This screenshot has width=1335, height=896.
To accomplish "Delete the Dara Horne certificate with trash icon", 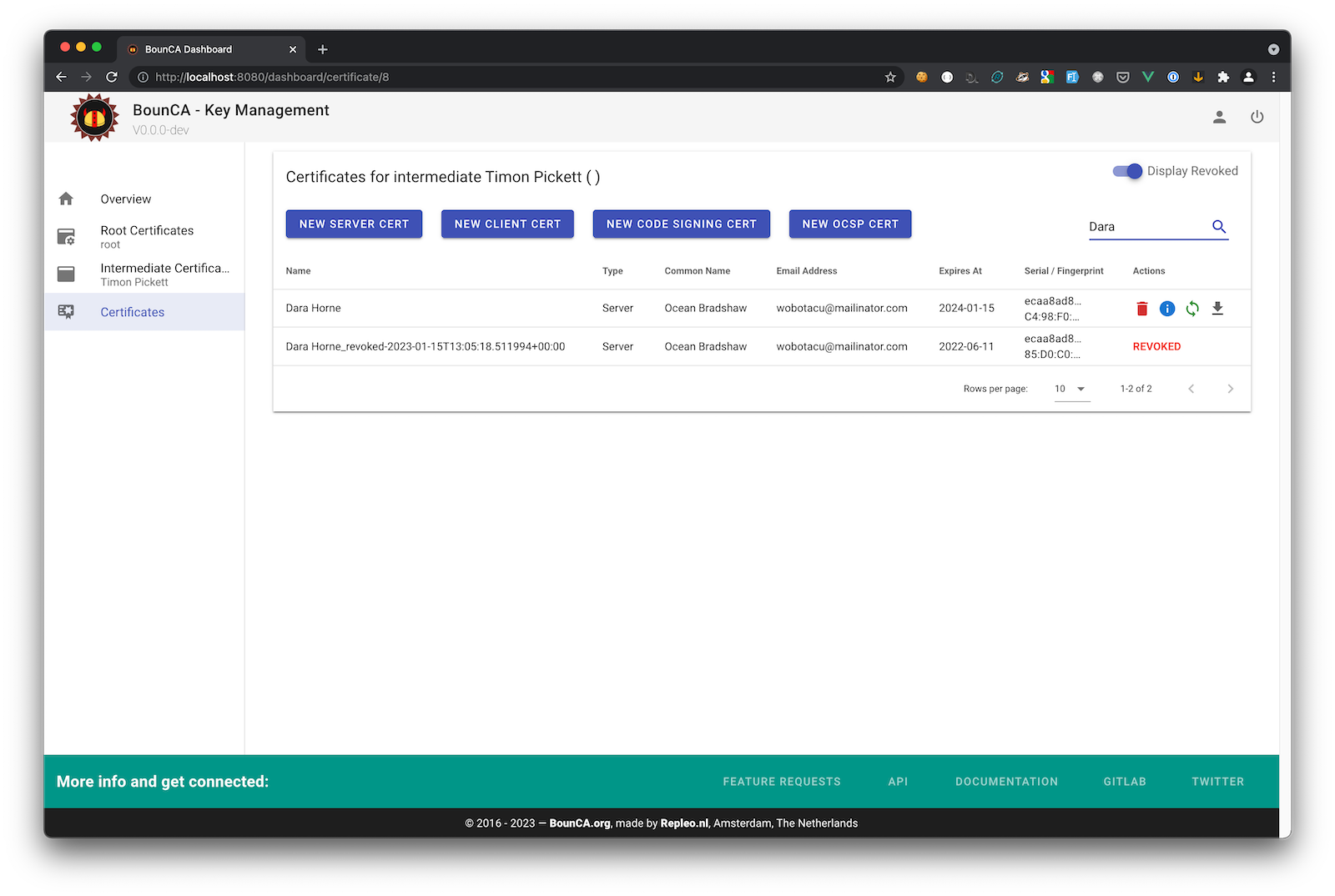I will click(1142, 309).
